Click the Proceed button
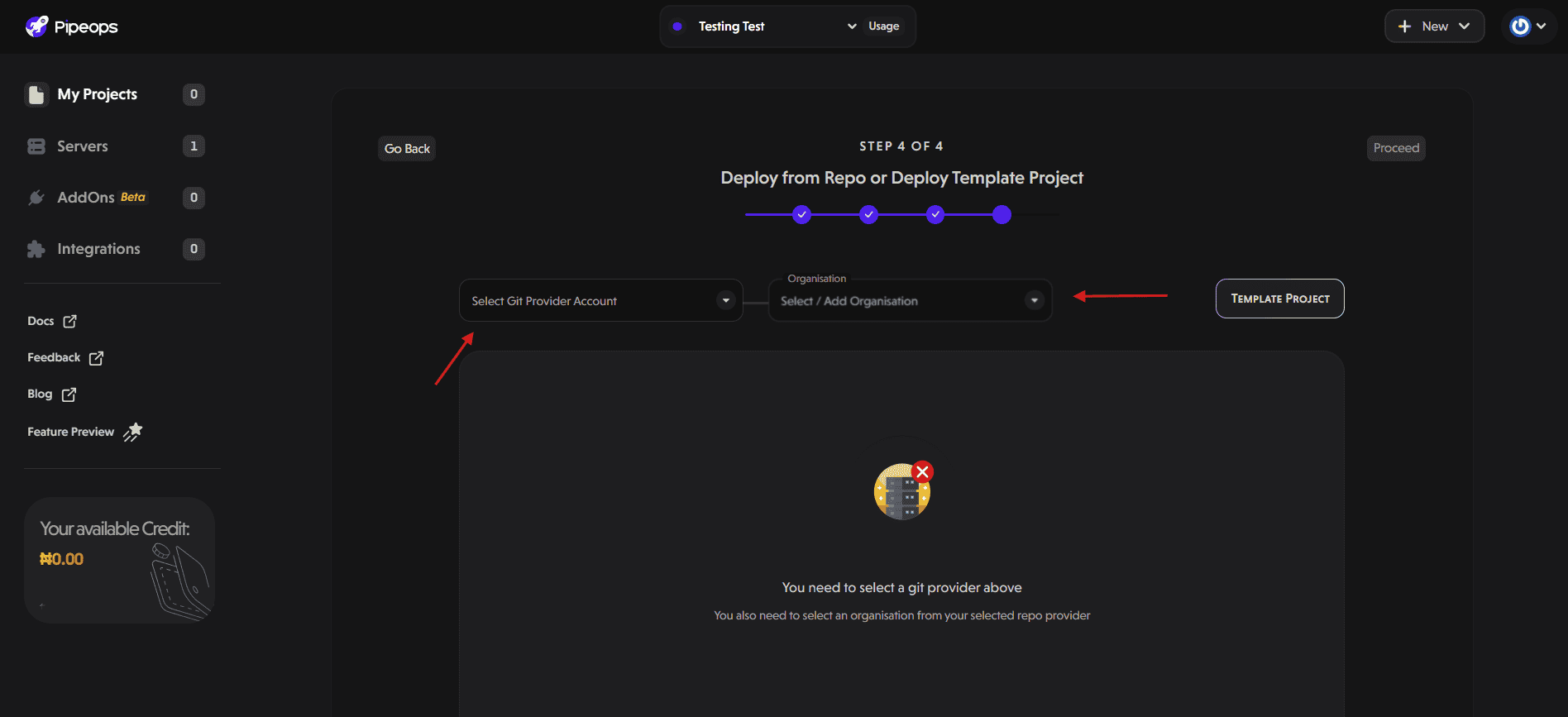The height and width of the screenshot is (717, 1568). click(x=1396, y=148)
